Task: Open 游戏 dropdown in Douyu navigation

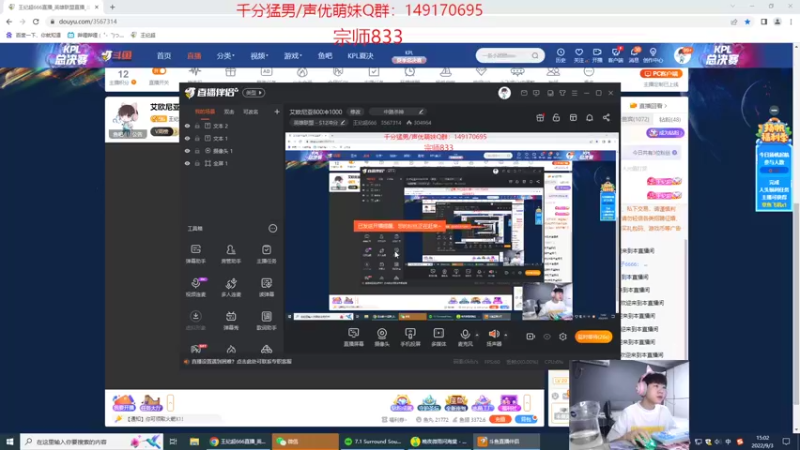Action: [x=293, y=56]
